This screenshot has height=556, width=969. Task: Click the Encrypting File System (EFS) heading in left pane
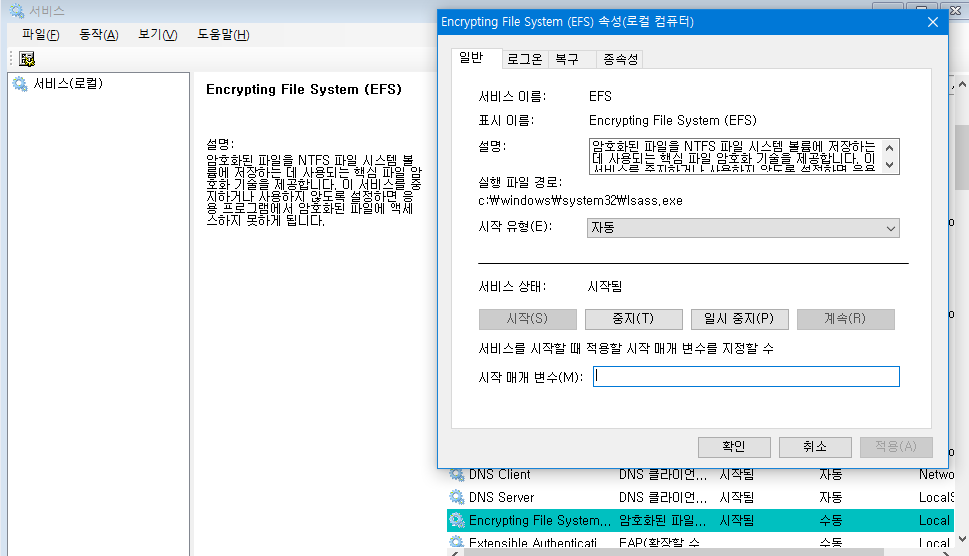[303, 90]
